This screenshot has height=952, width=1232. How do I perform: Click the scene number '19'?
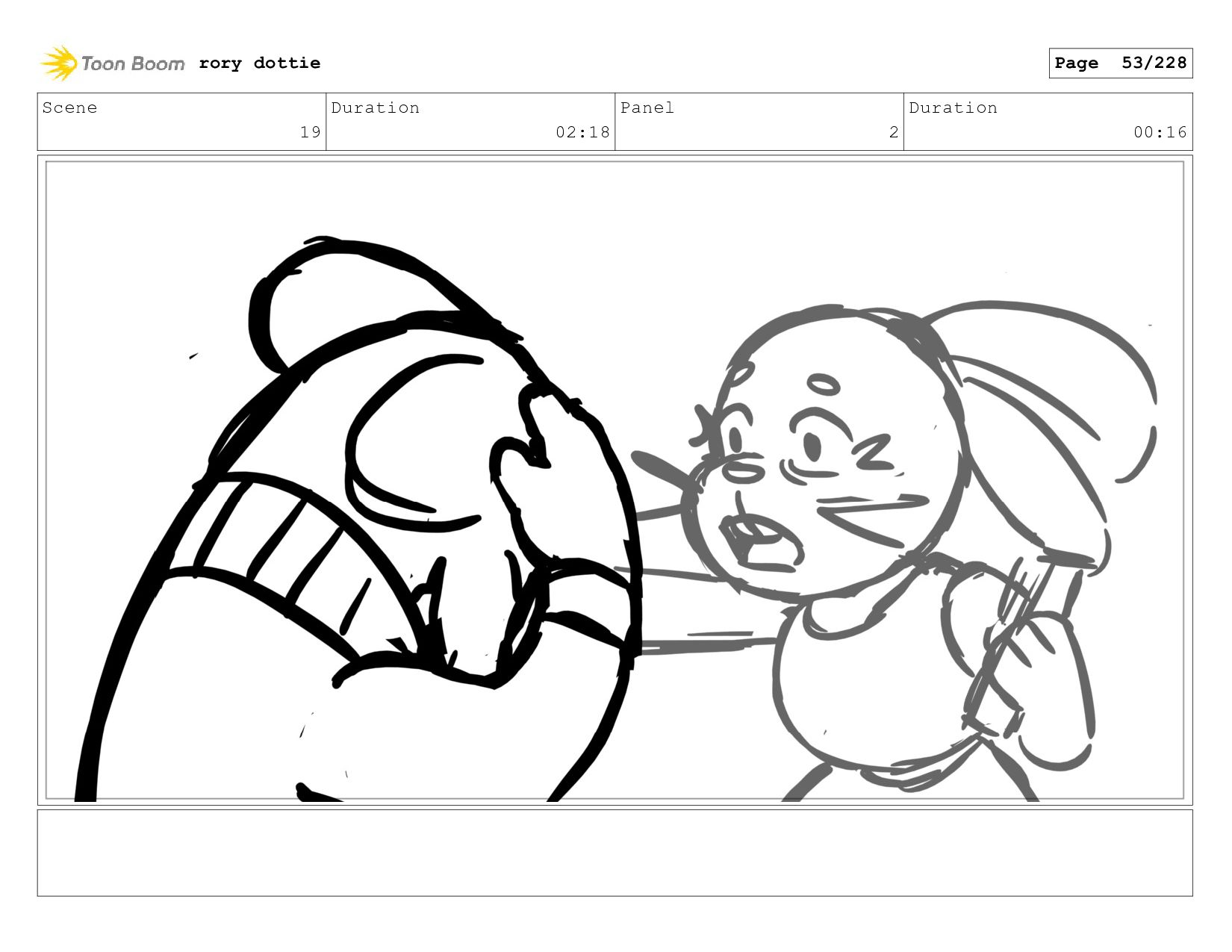tap(310, 132)
